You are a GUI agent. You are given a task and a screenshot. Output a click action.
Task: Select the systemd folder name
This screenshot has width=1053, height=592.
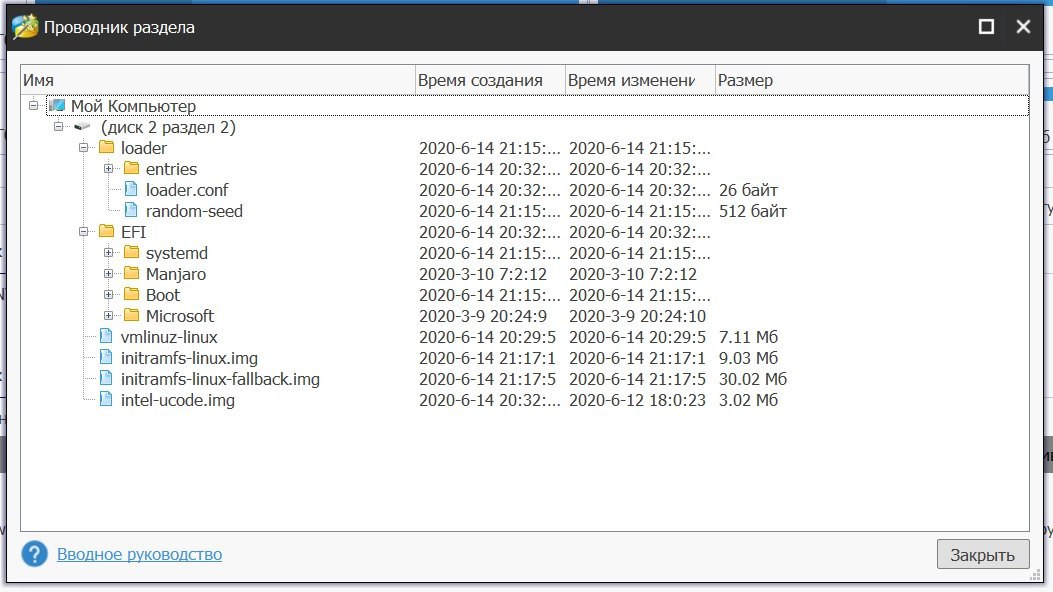(177, 253)
